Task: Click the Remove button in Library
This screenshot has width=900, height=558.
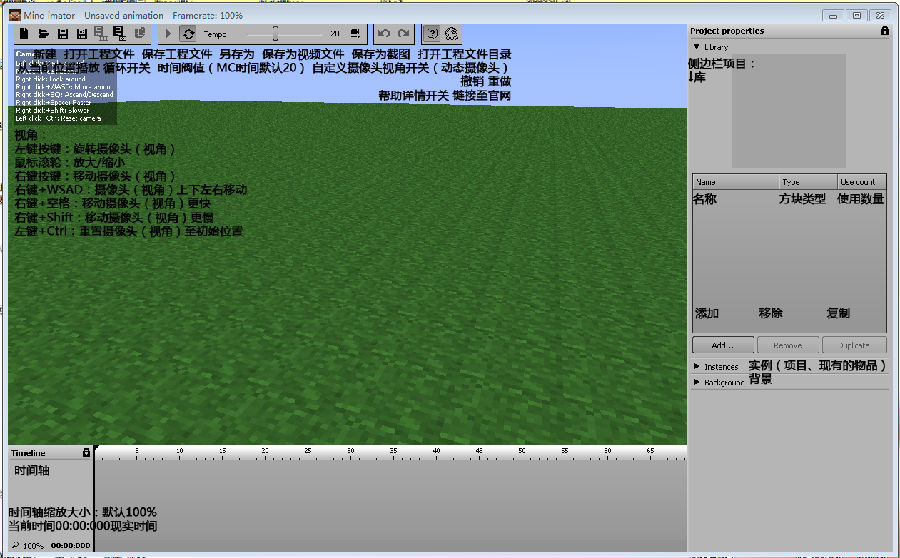Action: point(788,345)
